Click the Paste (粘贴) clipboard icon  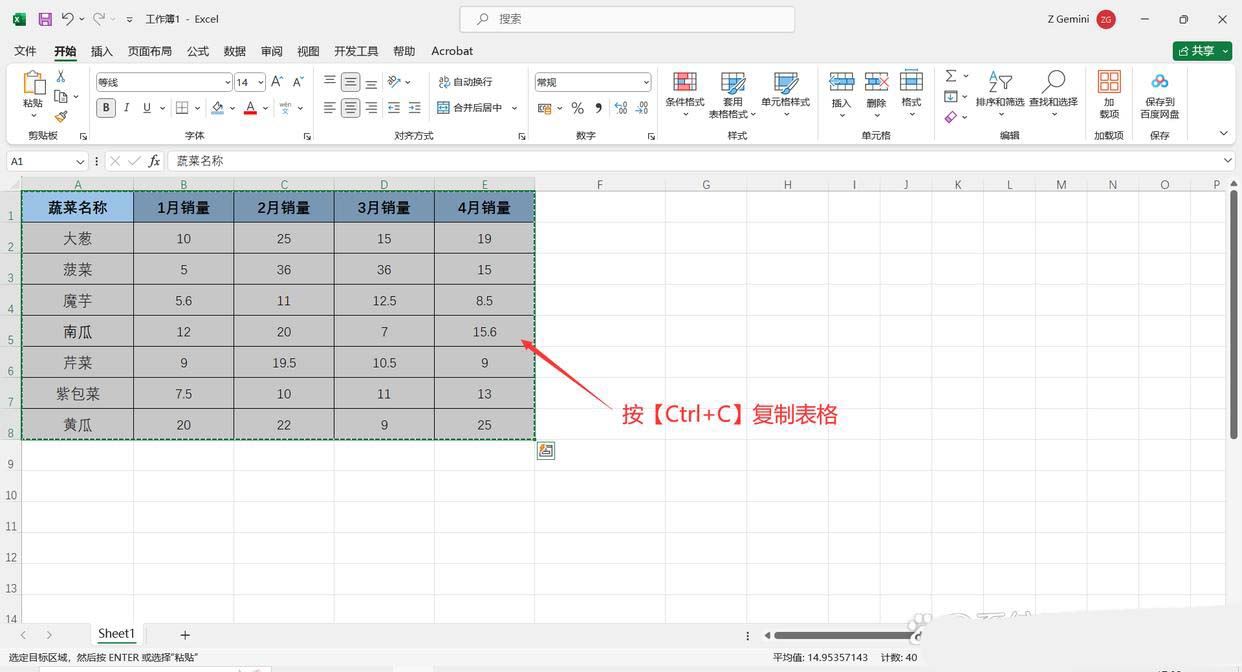(33, 84)
